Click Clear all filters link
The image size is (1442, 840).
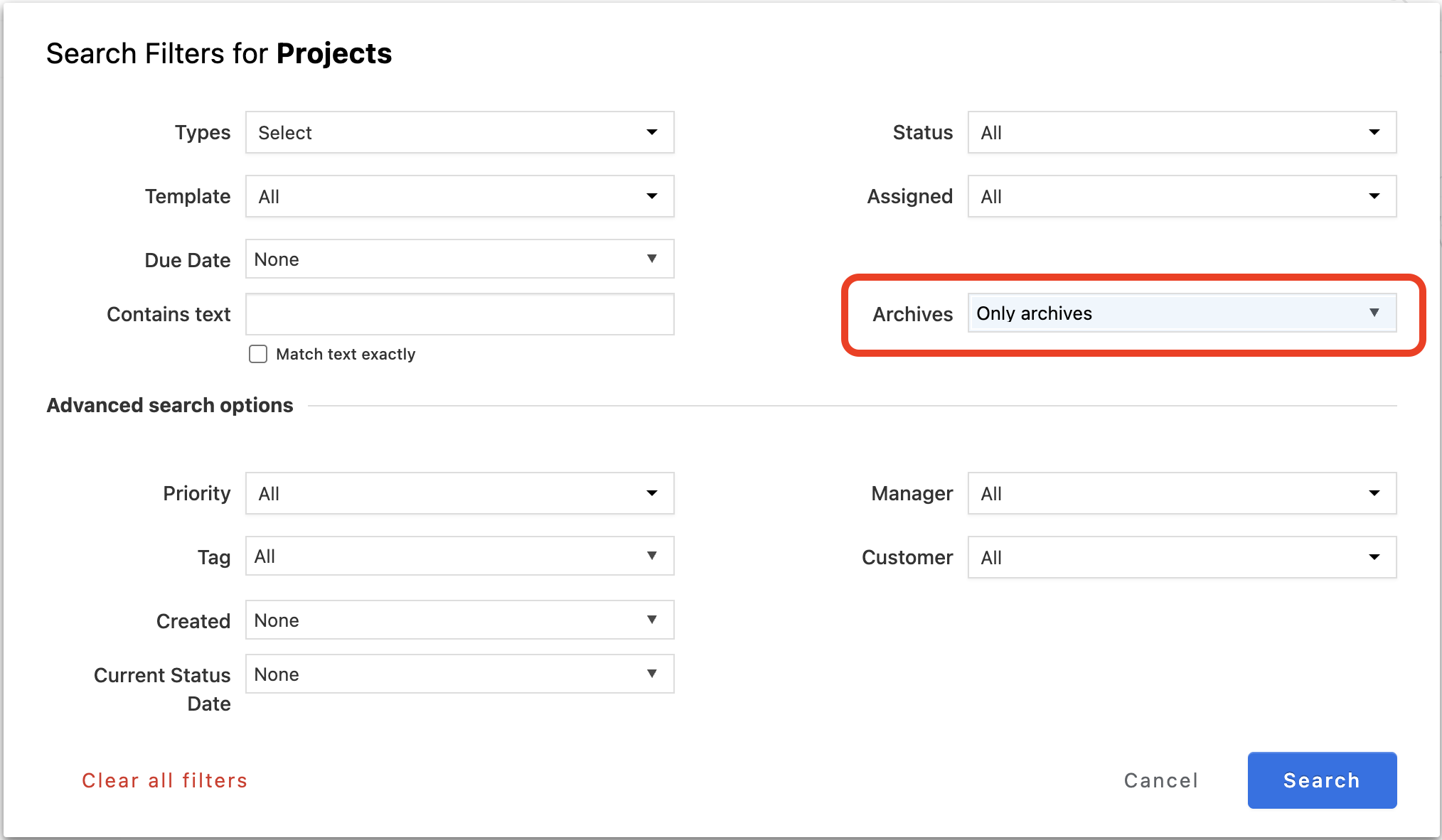(164, 780)
